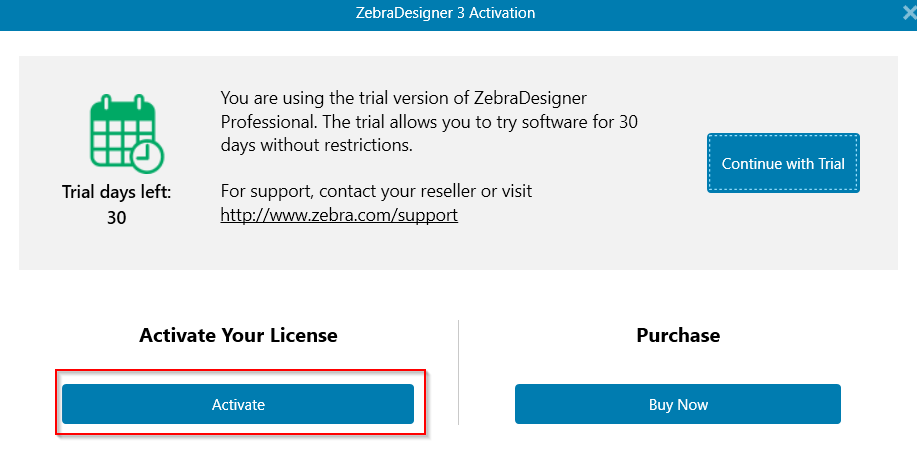This screenshot has width=917, height=467.
Task: Open the zebra.com/support hyperlink
Action: tap(339, 215)
